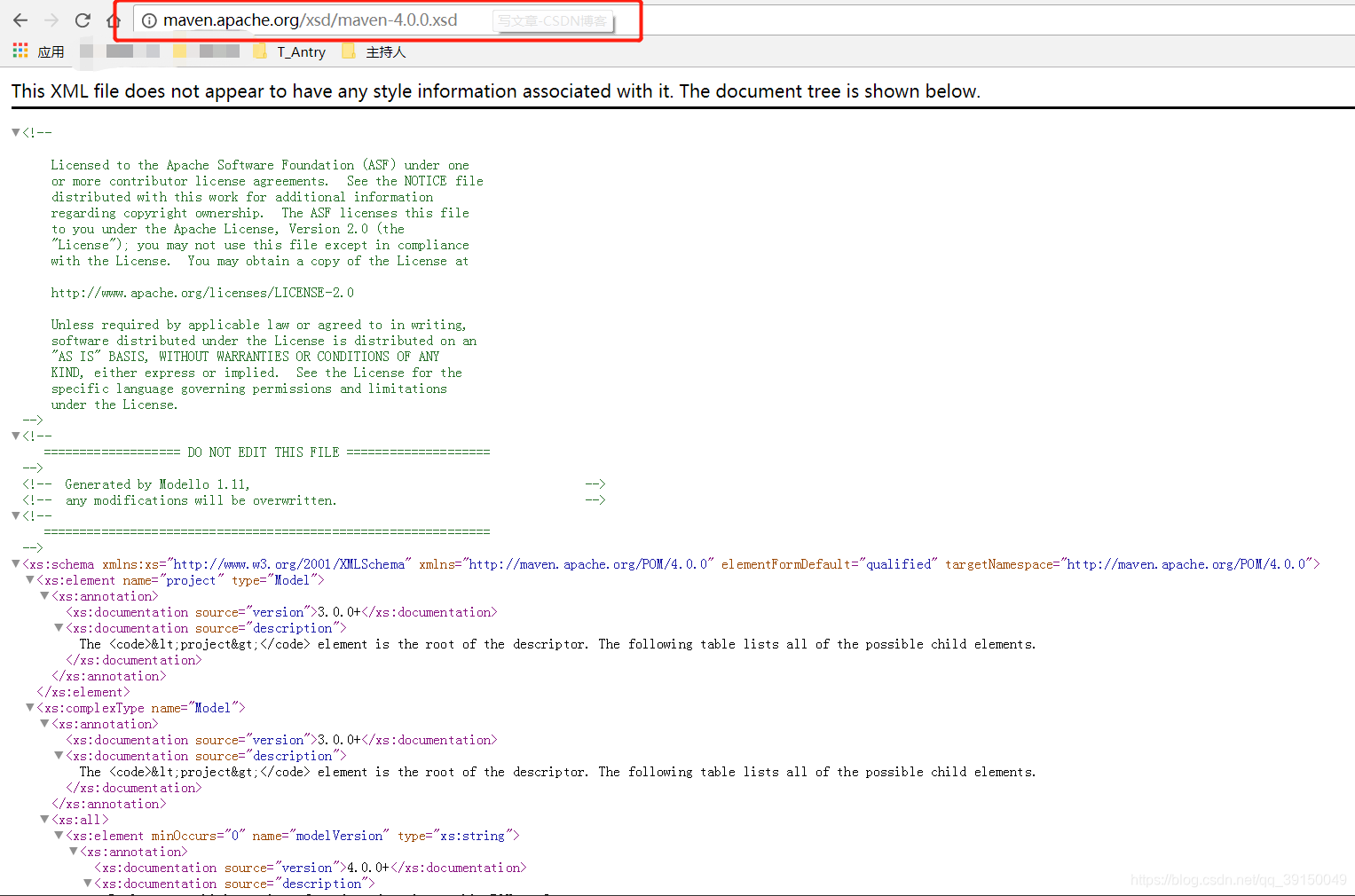Click "Generated by Modello 1.11," comment text
This screenshot has height=896, width=1355.
(157, 484)
